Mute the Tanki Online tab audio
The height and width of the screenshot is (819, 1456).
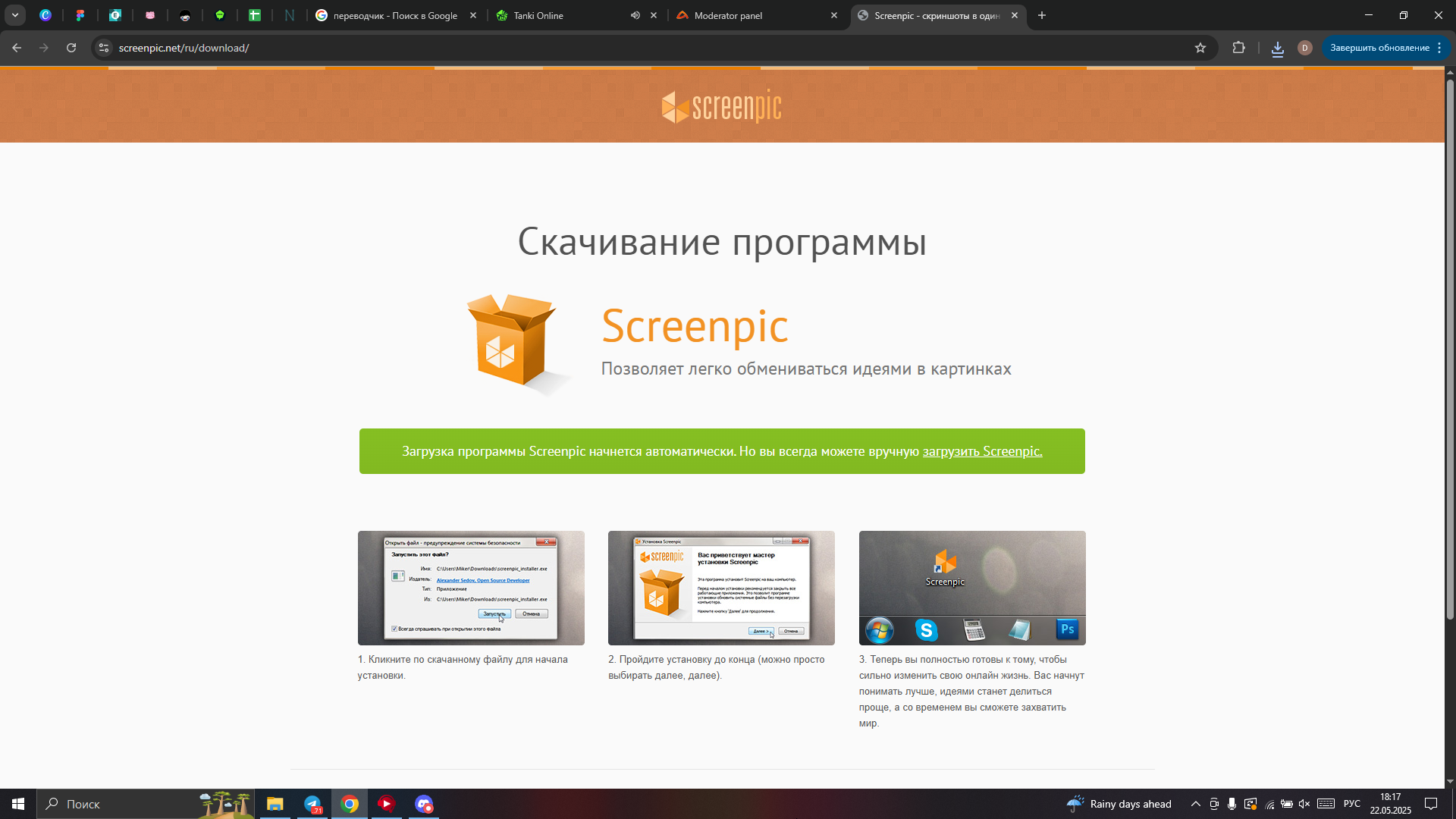pyautogui.click(x=635, y=15)
